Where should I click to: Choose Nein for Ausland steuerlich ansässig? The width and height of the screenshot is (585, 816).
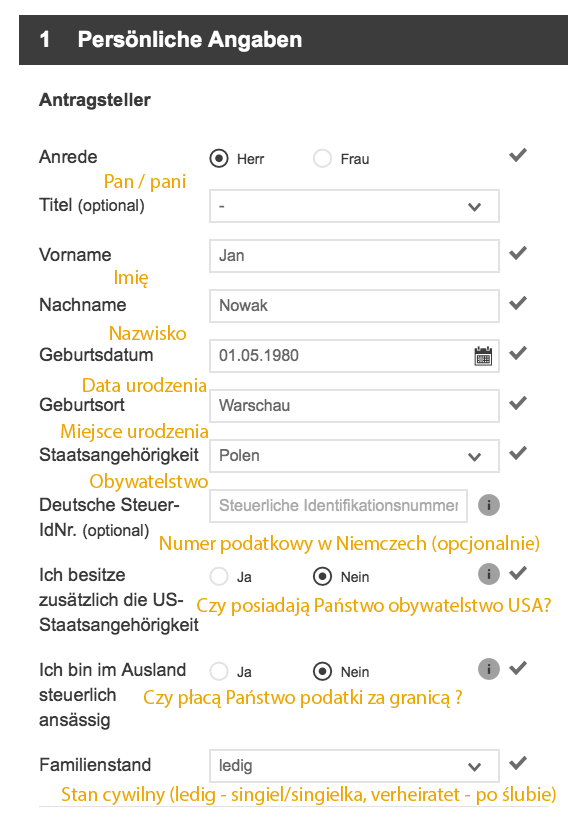(x=322, y=671)
